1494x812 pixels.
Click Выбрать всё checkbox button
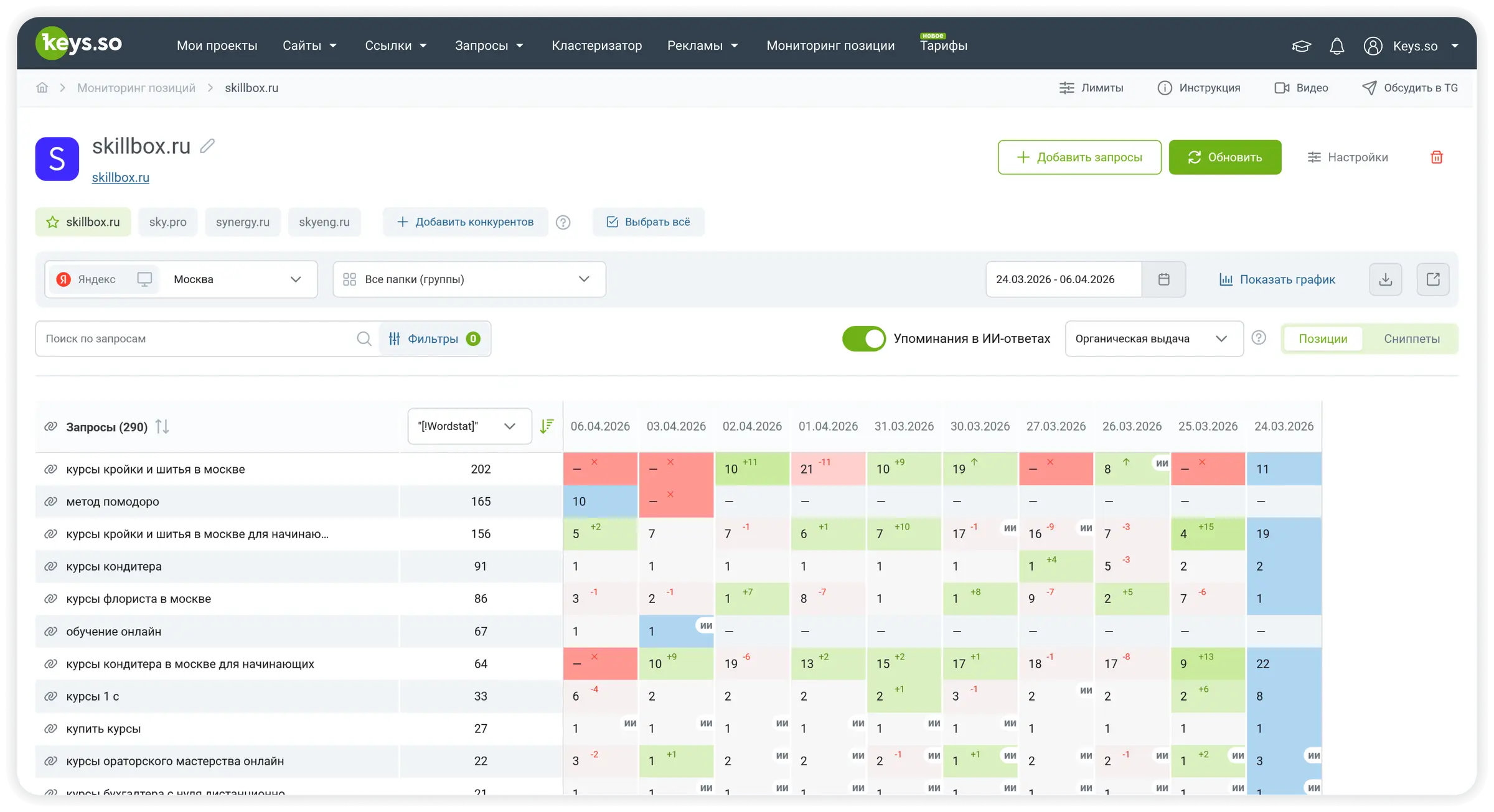tap(649, 222)
